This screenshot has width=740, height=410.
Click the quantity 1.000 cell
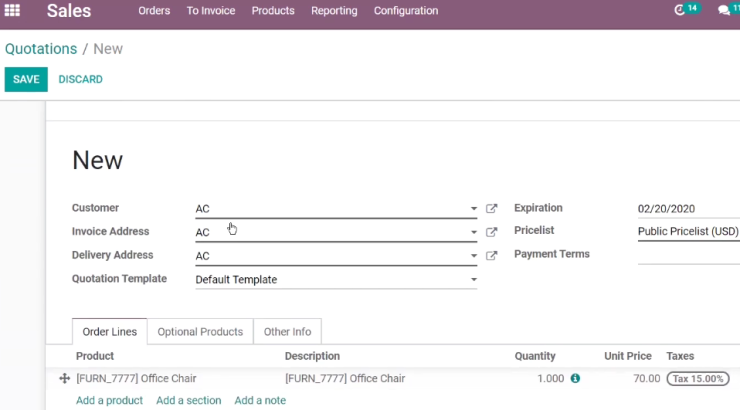click(550, 378)
